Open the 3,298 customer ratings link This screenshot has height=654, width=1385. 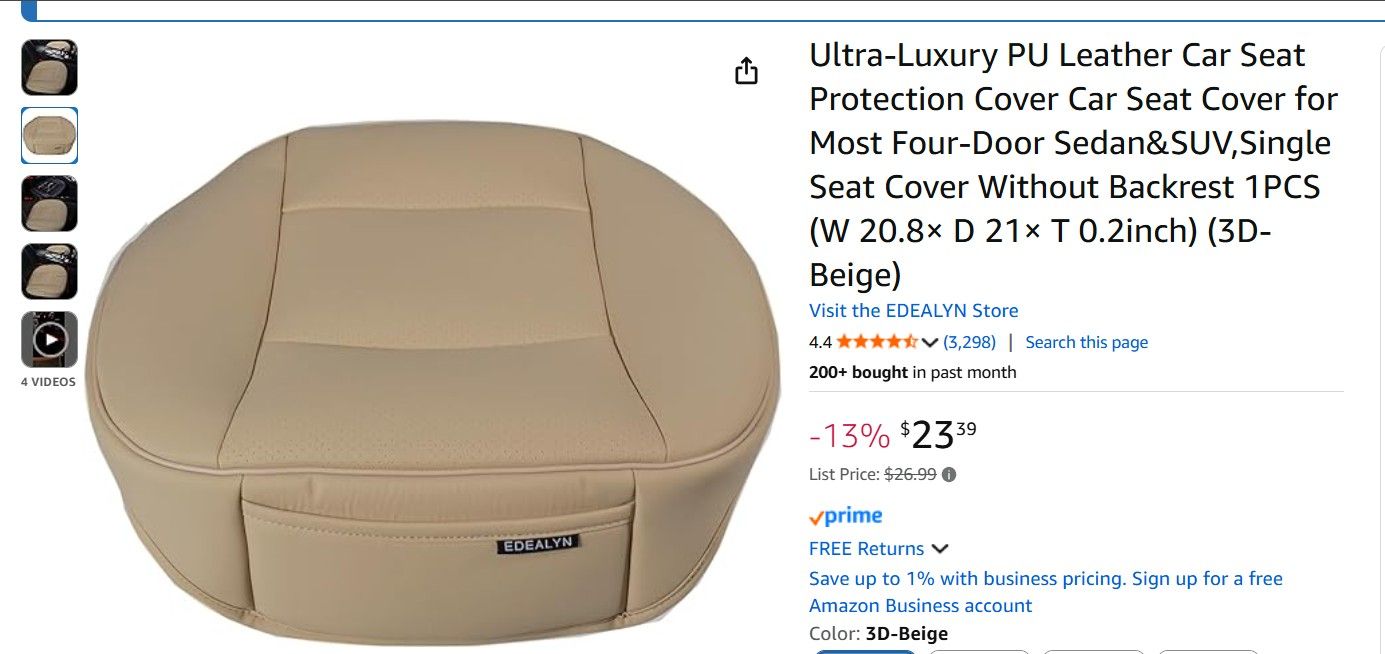(970, 342)
